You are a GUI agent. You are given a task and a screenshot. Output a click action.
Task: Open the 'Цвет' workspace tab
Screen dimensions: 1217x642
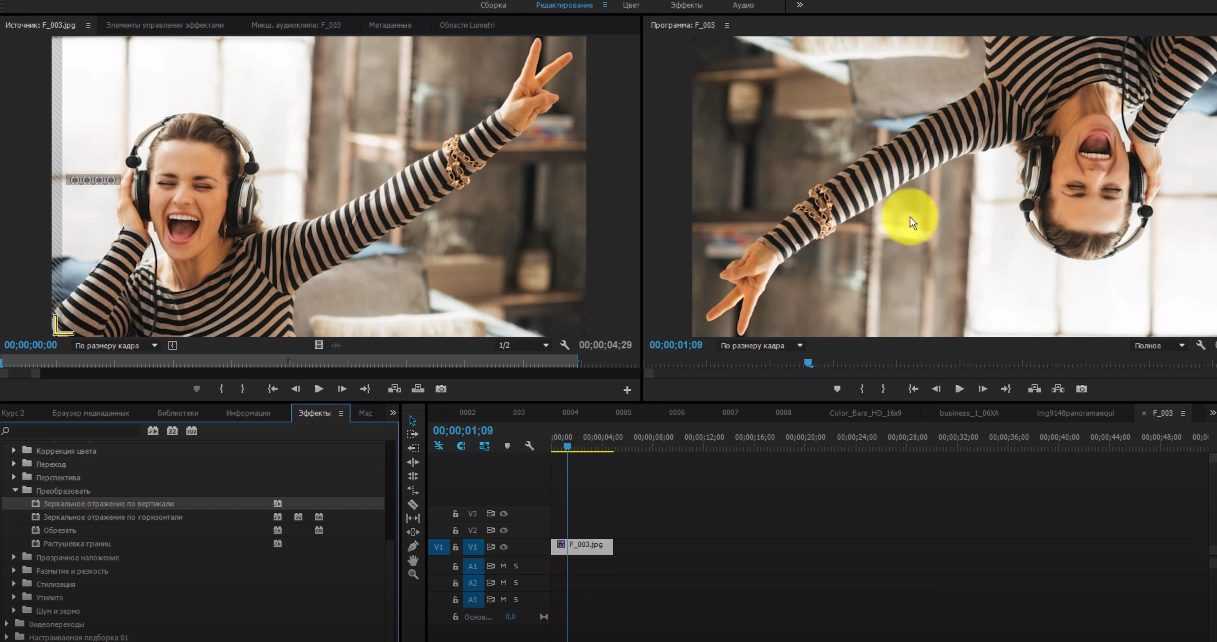coord(631,5)
